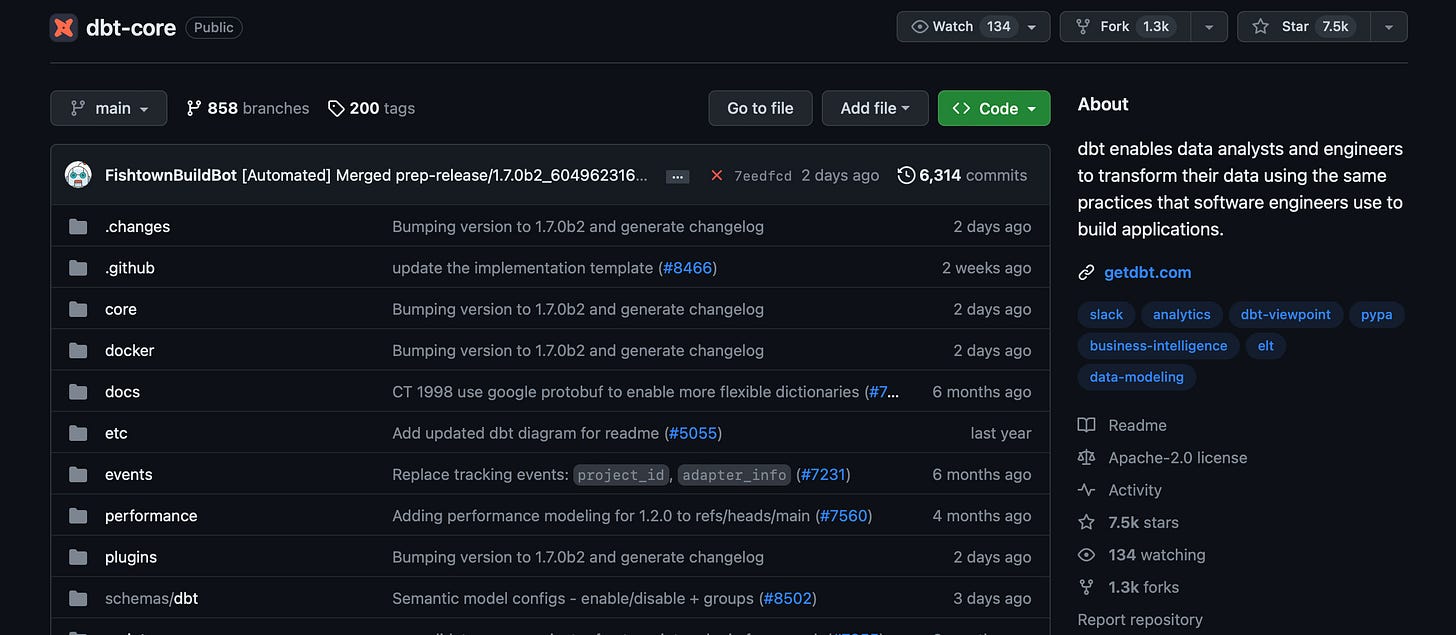Open pull request #7560 link
The image size is (1456, 635).
843,516
